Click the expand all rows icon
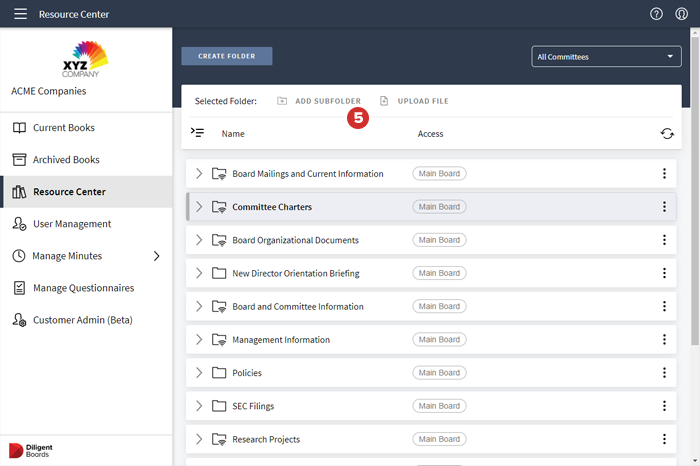Image resolution: width=700 pixels, height=466 pixels. pos(198,133)
